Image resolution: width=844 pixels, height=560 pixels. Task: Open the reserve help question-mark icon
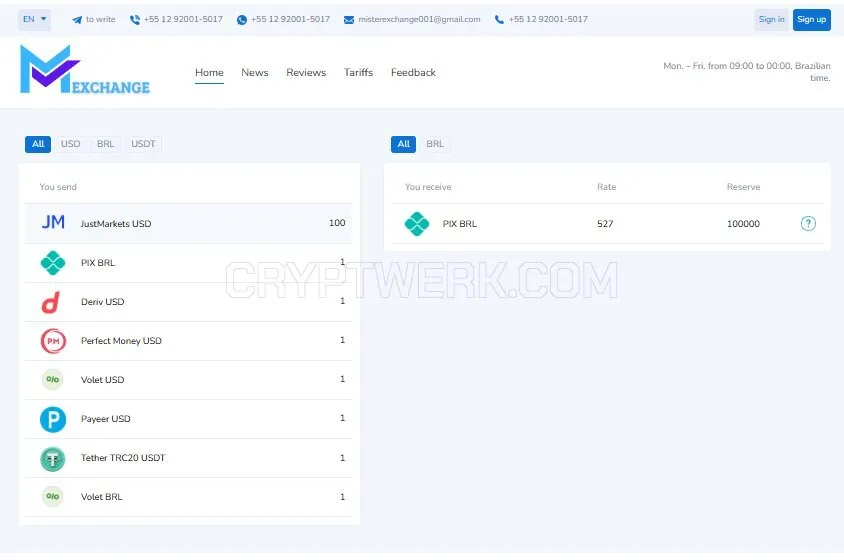coord(808,223)
